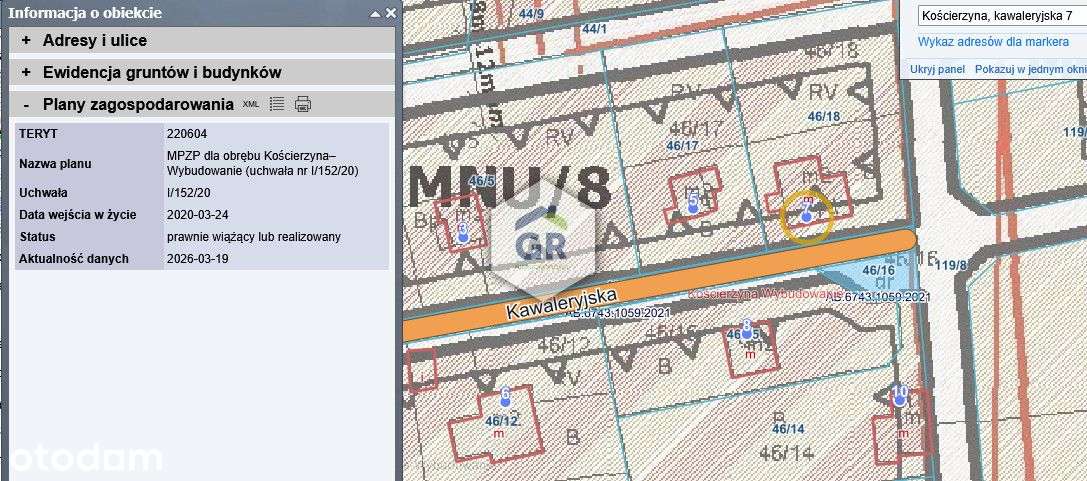The height and width of the screenshot is (481, 1087).
Task: Click the date 2020-03-24 value
Action: 196,215
